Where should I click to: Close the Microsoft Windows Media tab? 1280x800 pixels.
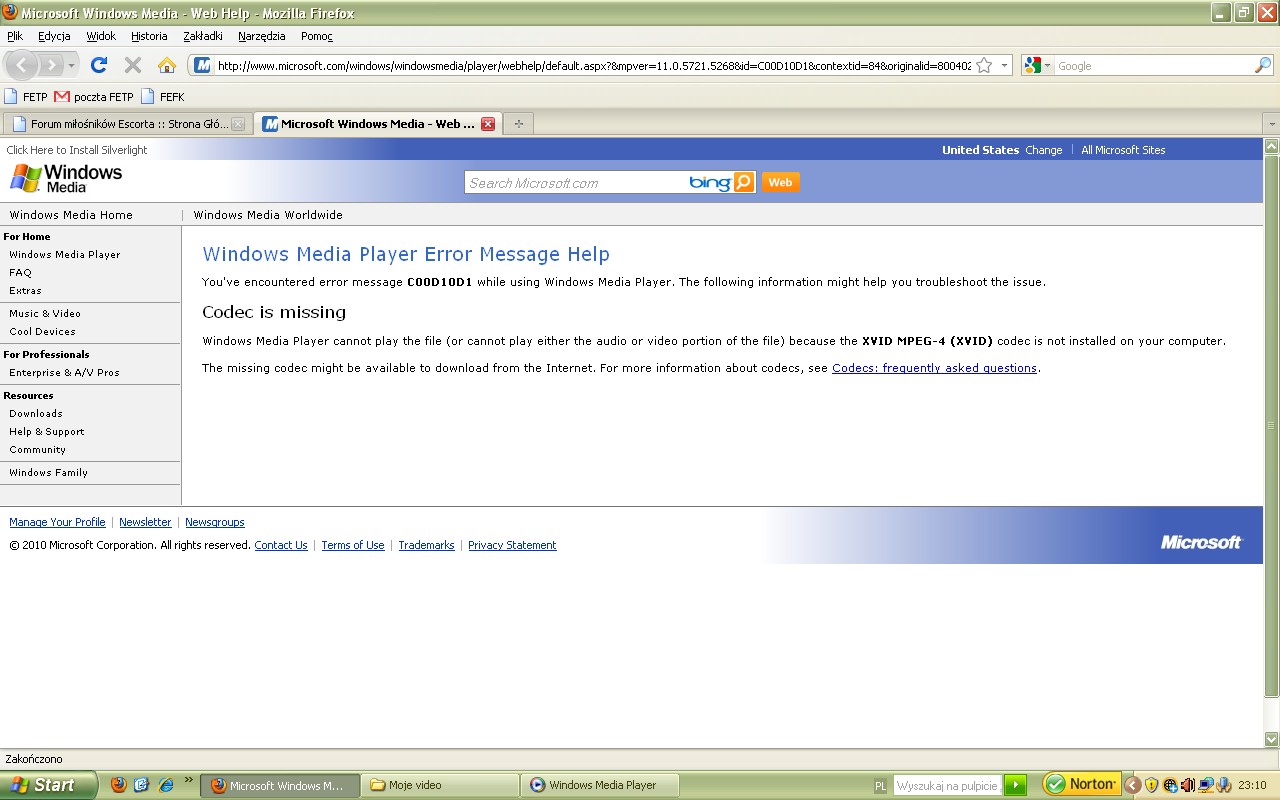pos(488,124)
